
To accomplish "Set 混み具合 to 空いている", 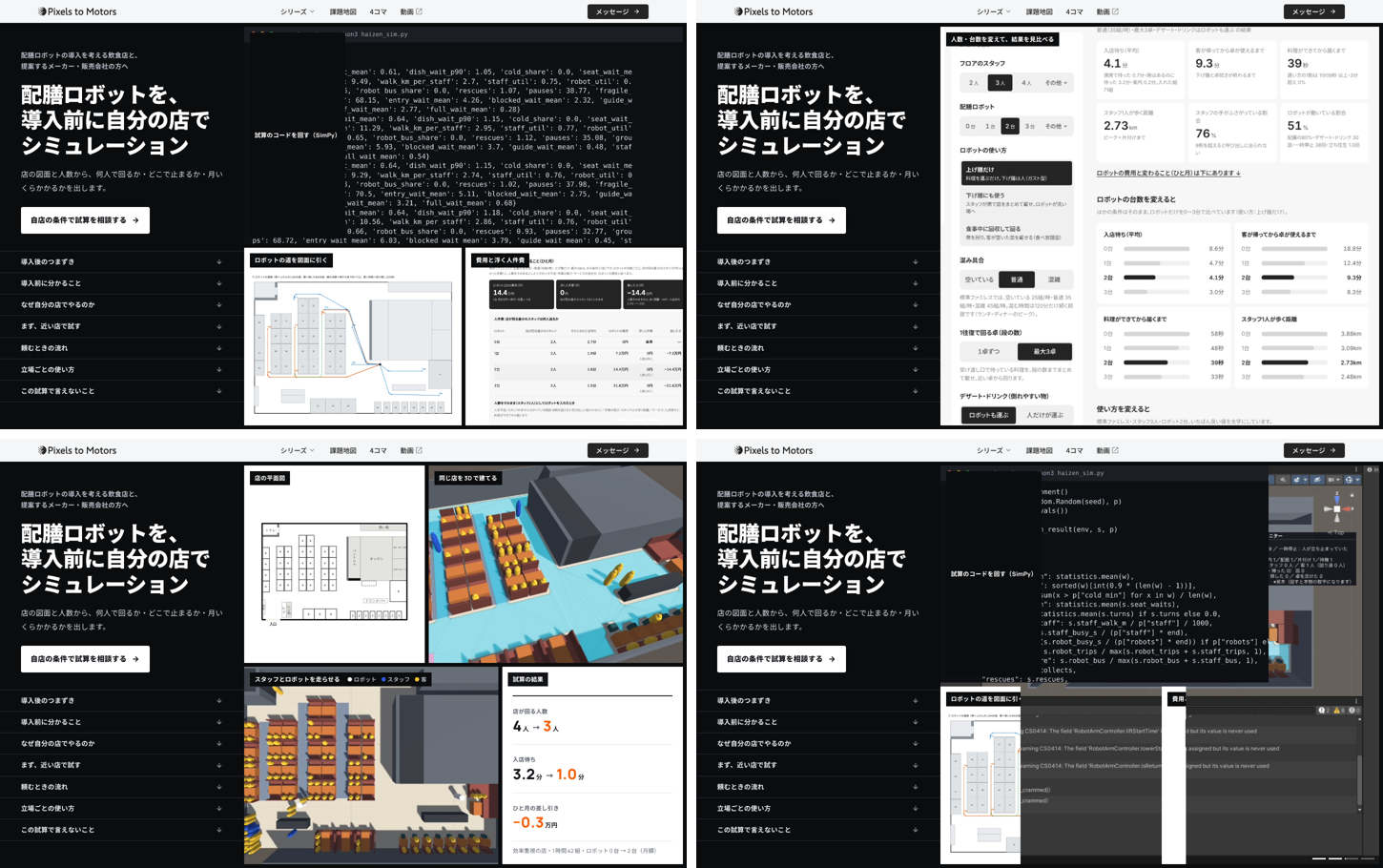I will coord(979,279).
